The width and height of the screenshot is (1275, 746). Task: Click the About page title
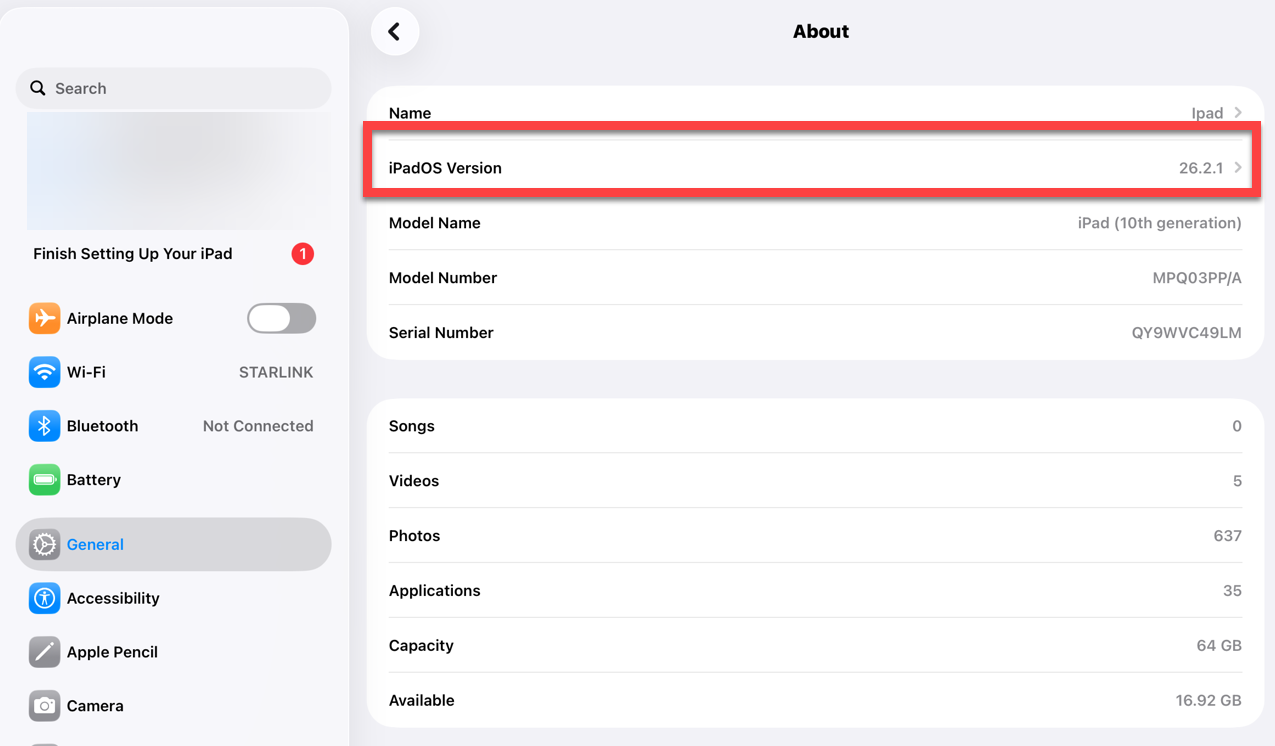pyautogui.click(x=821, y=32)
